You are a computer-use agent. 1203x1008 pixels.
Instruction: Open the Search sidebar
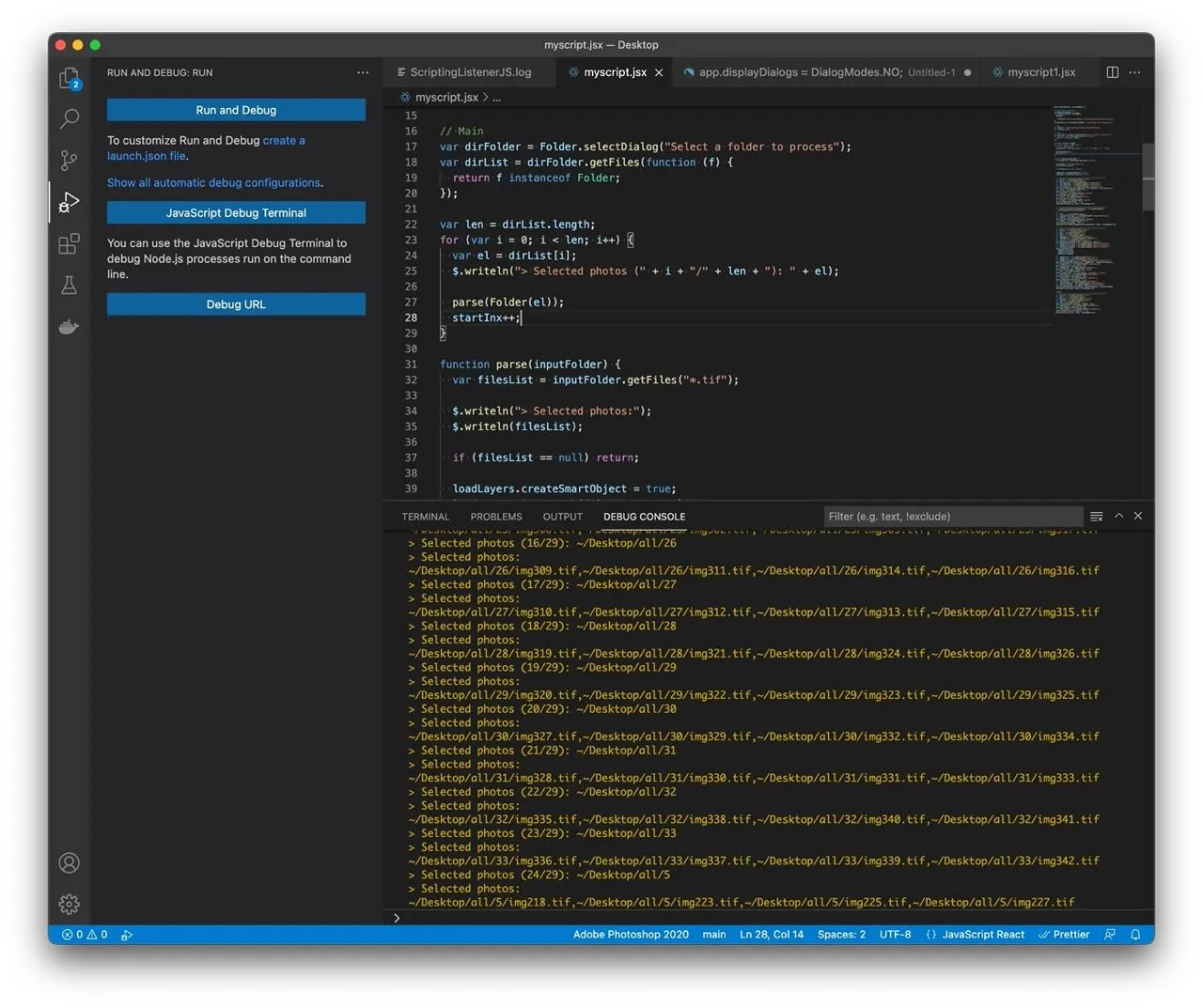(x=69, y=118)
